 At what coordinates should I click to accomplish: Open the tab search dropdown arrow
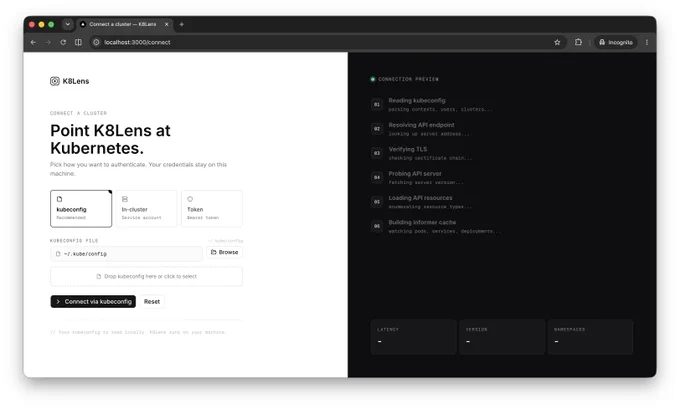[x=68, y=24]
